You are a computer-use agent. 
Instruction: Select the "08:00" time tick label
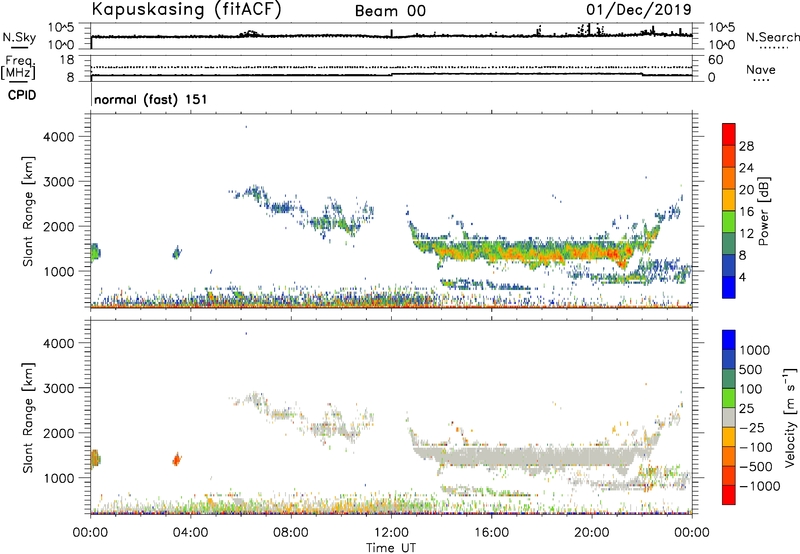pyautogui.click(x=291, y=533)
